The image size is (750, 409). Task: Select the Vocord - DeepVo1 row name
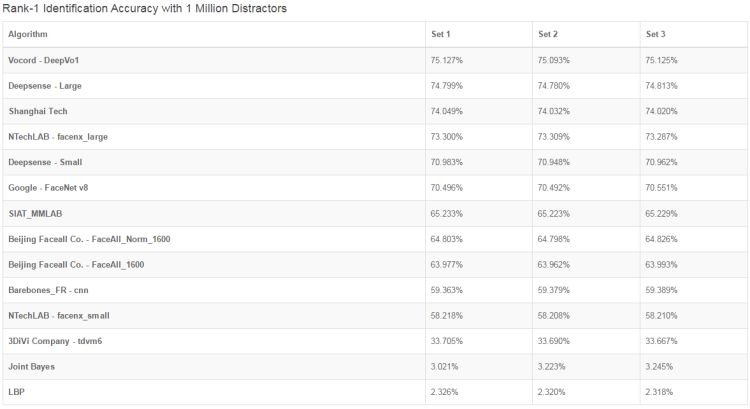44,60
